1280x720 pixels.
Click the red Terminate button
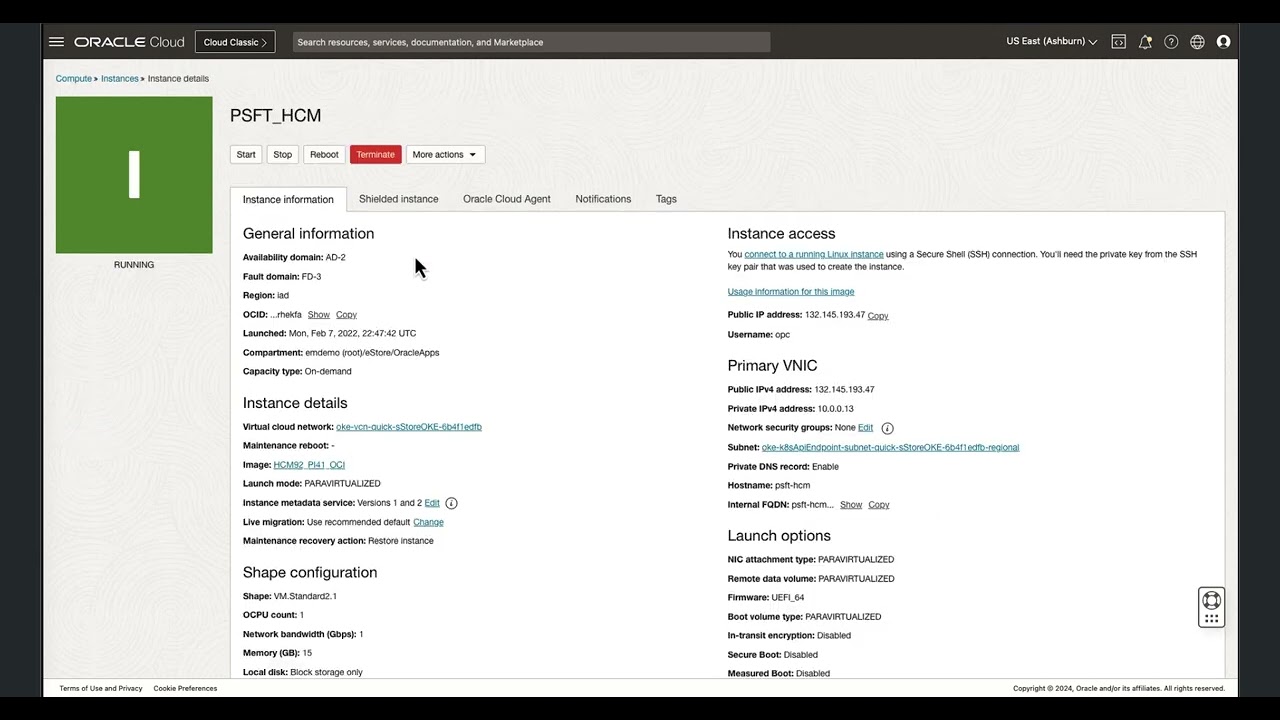[x=376, y=154]
